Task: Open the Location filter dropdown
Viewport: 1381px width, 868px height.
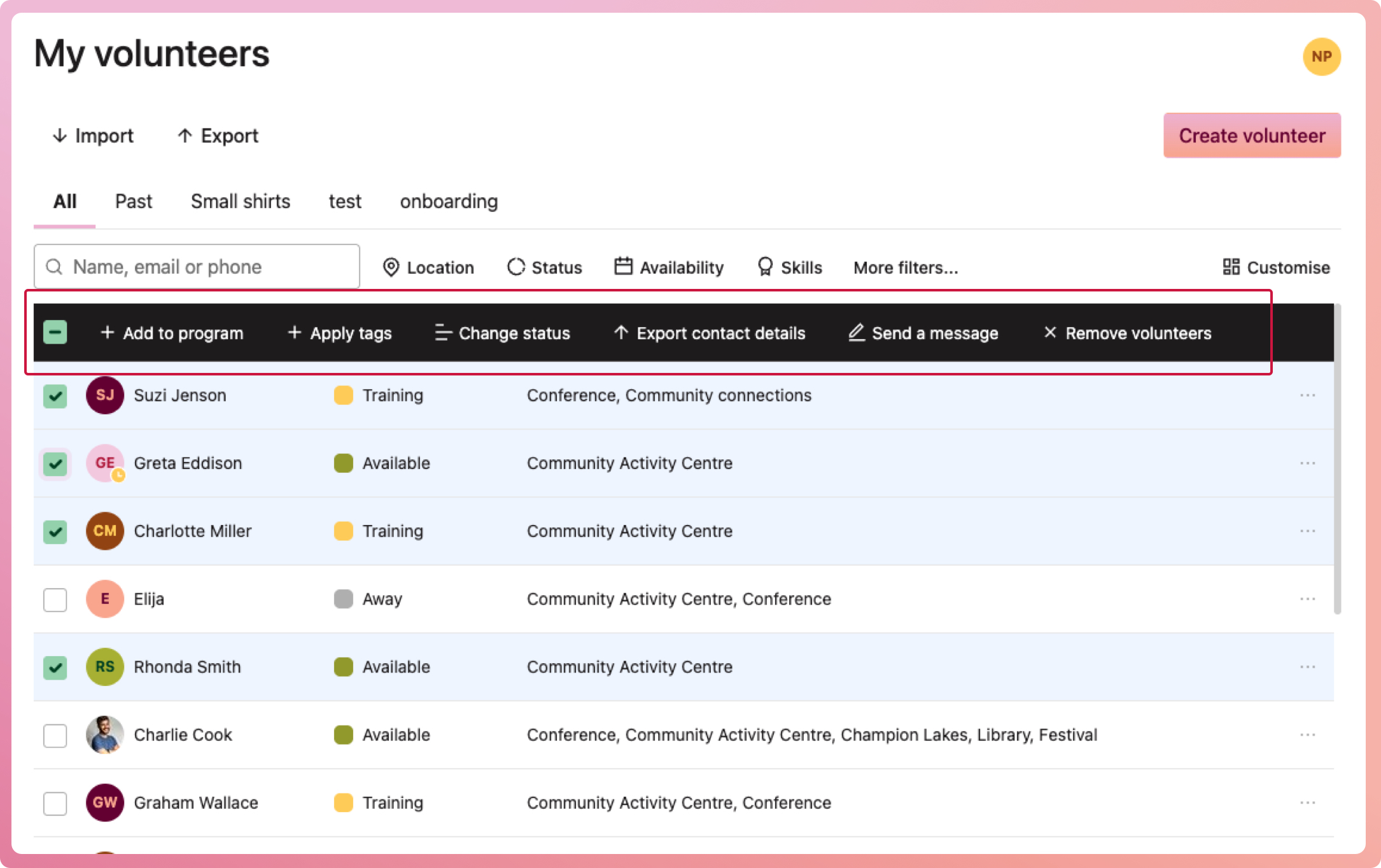Action: pos(428,267)
